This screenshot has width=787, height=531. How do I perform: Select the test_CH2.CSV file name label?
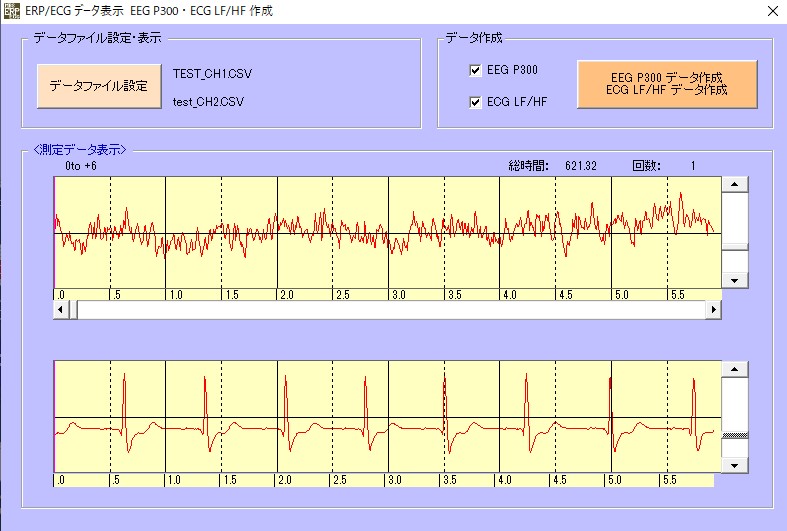click(208, 101)
